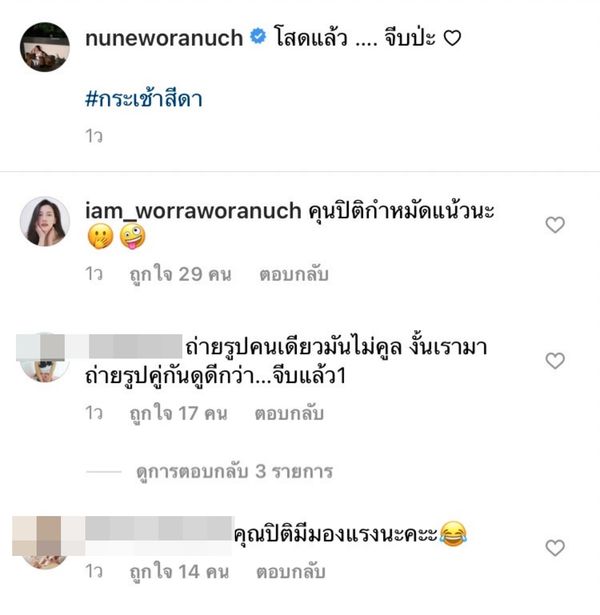Screen dimensions: 600x615
Task: View the 29 people who liked
Action: 180,274
